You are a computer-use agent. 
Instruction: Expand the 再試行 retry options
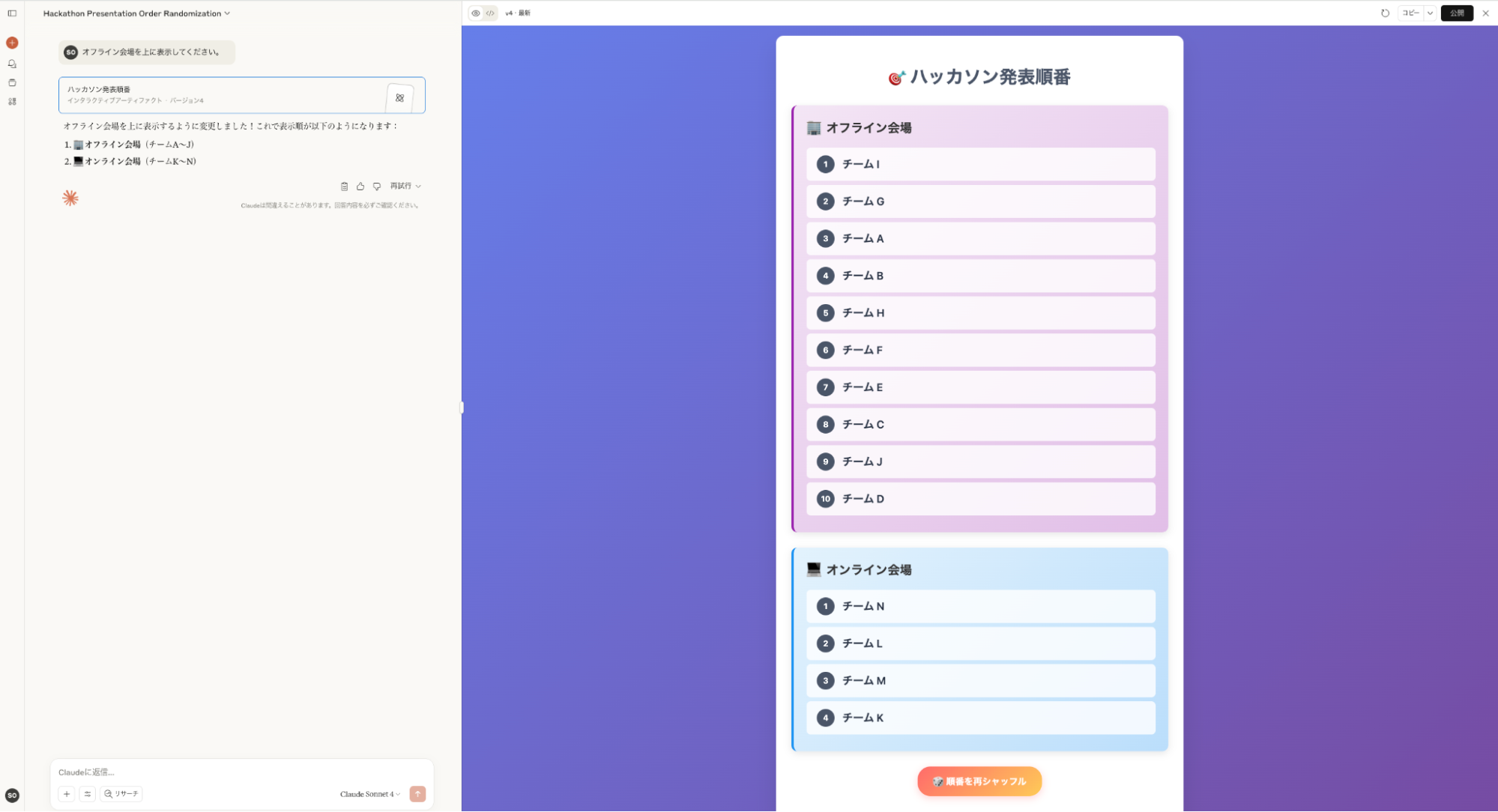coord(404,186)
